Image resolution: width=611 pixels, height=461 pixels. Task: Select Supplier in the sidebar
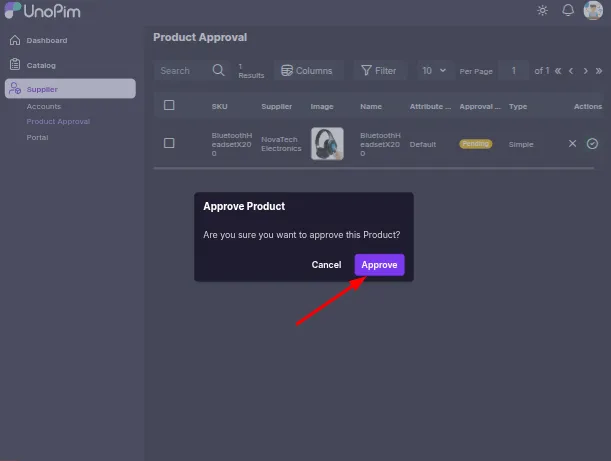click(70, 89)
